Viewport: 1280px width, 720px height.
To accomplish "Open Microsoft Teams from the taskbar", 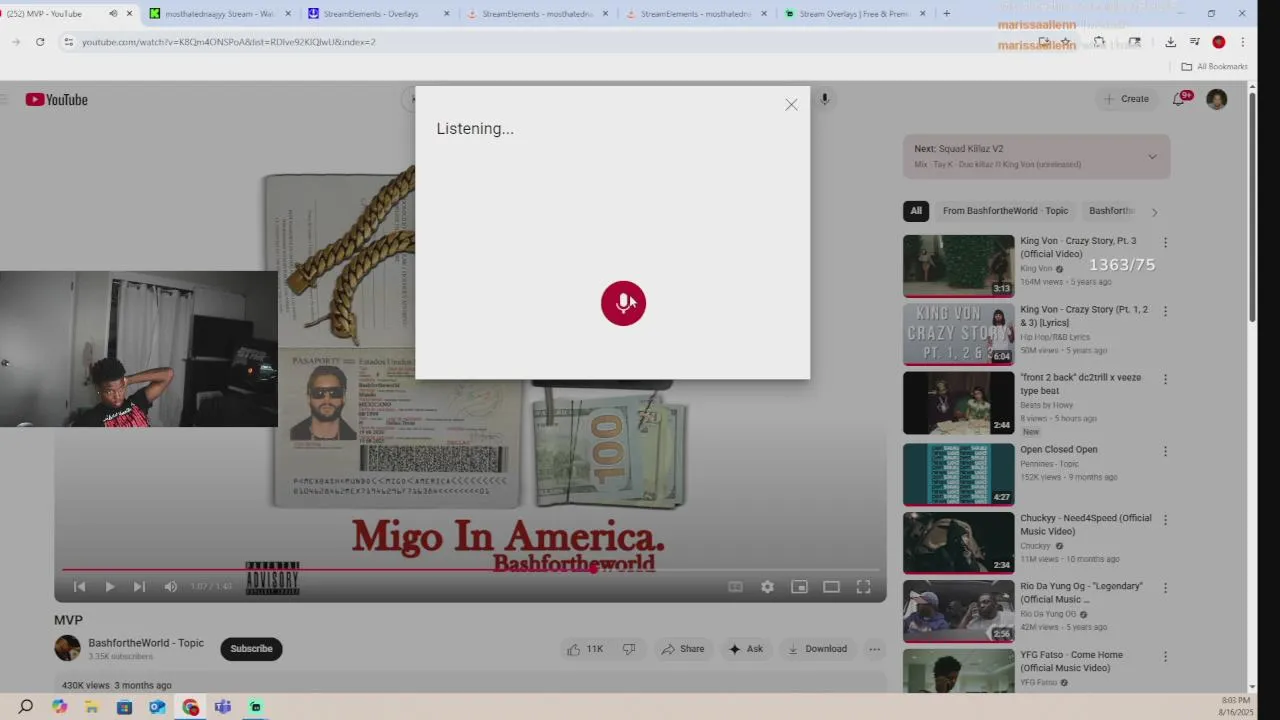I will (223, 707).
